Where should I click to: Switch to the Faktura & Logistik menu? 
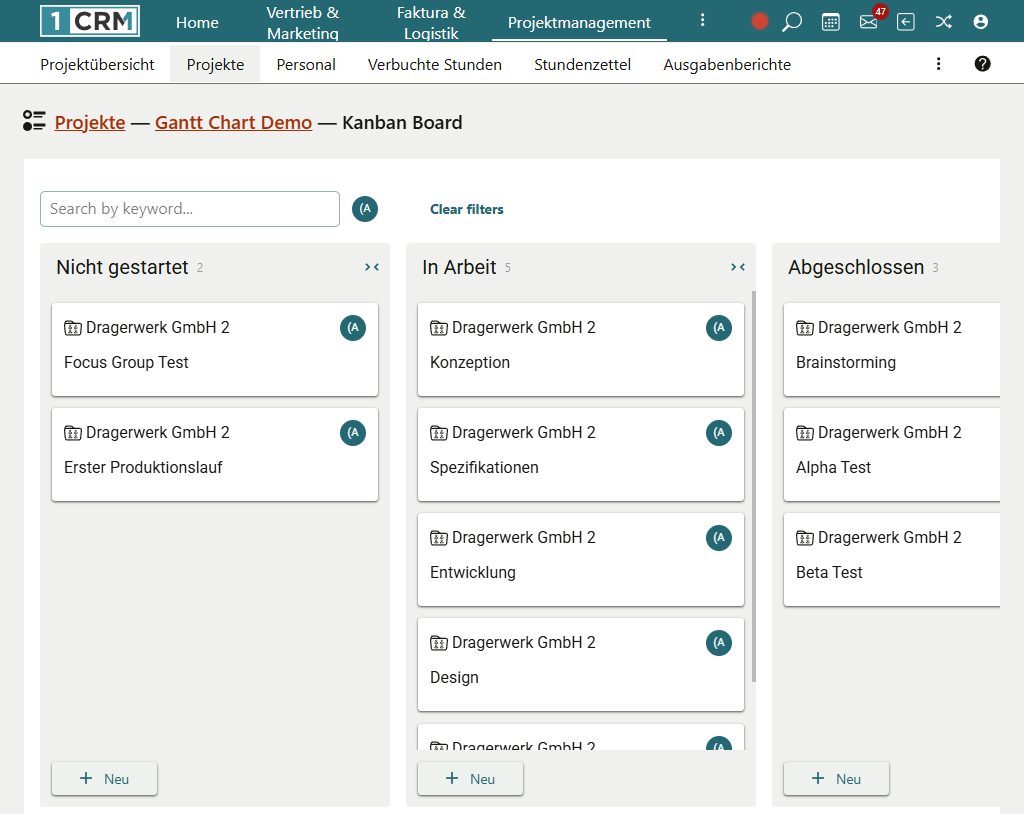(x=431, y=22)
